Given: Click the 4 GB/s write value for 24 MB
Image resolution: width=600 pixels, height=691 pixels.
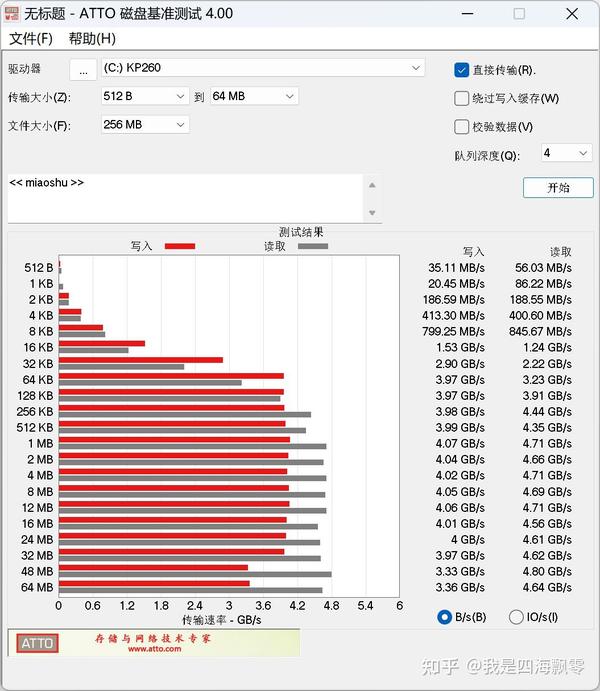Looking at the screenshot, I should click(x=467, y=540).
